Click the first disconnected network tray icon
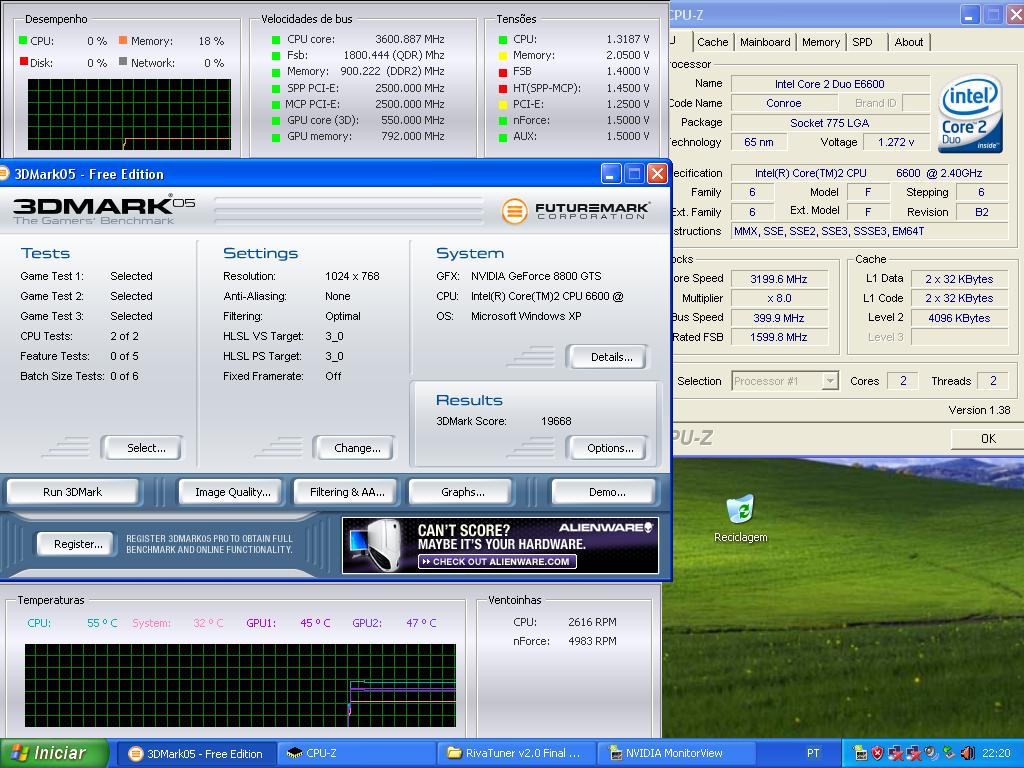1024x768 pixels. coord(895,753)
